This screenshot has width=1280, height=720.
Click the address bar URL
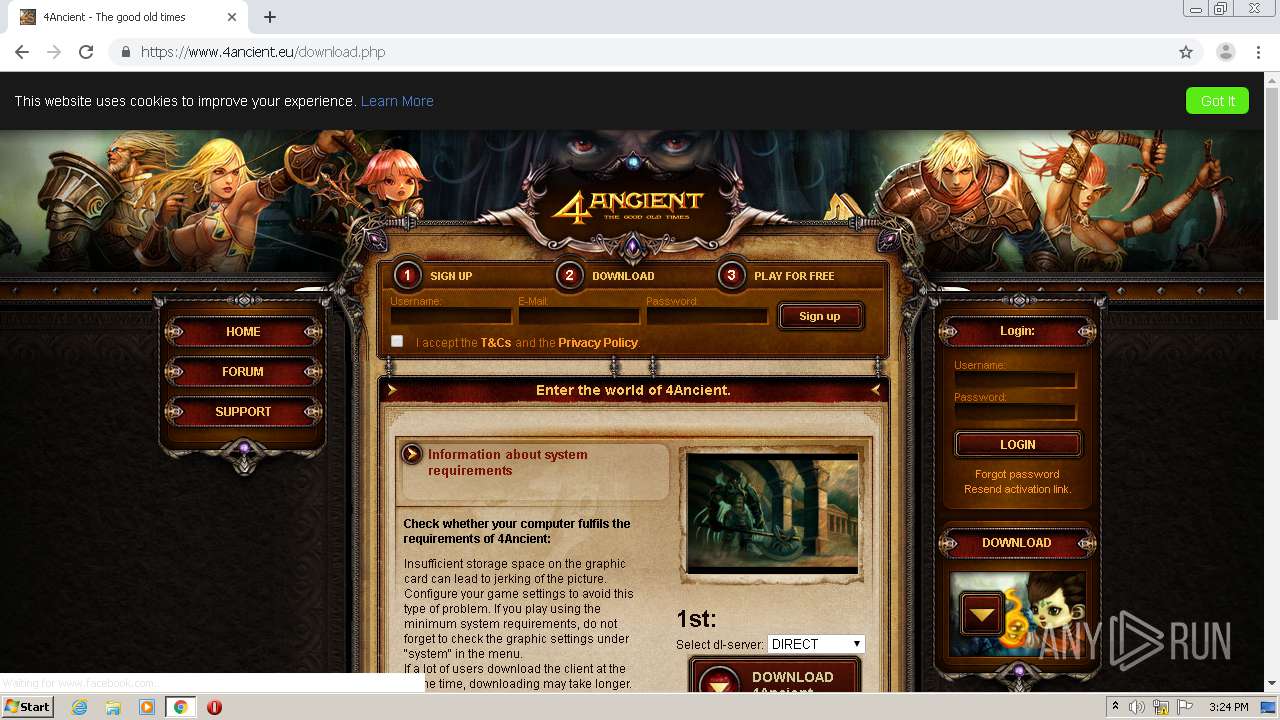(263, 52)
